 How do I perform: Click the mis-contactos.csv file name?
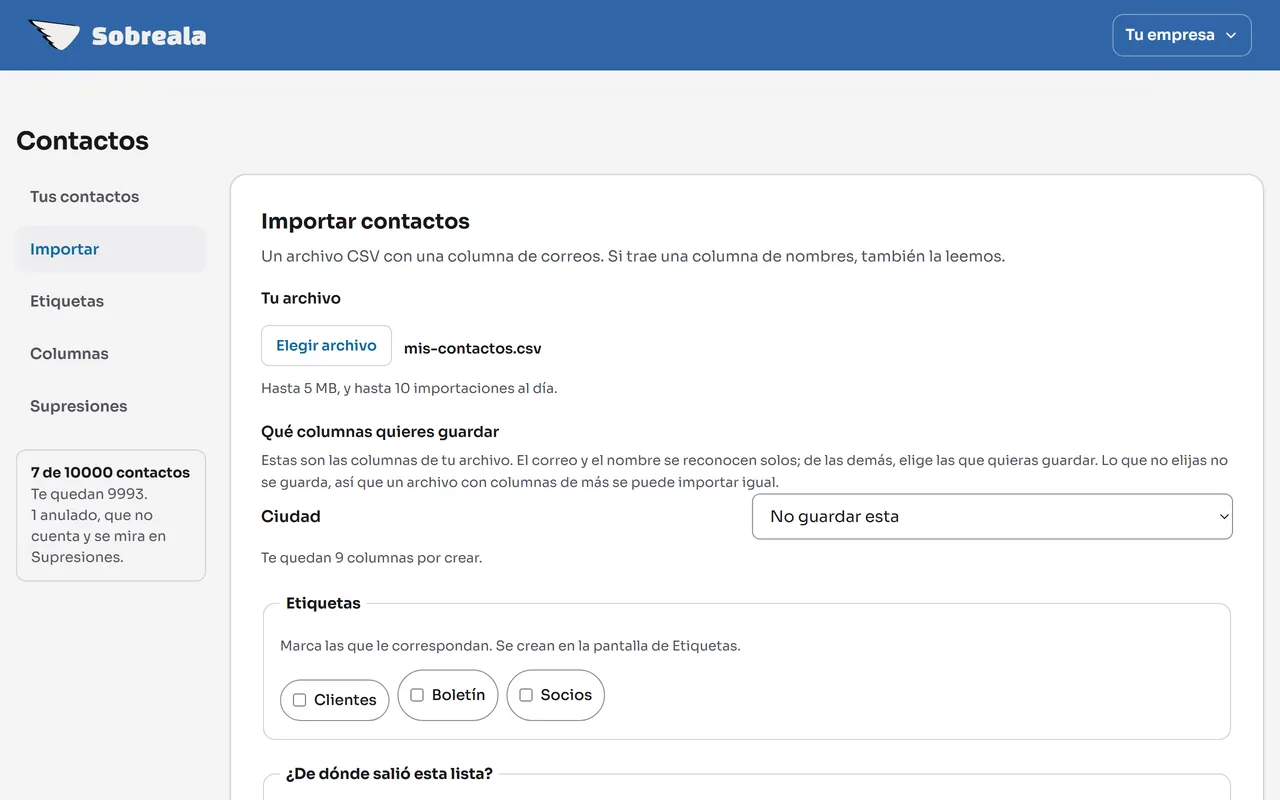[473, 349]
